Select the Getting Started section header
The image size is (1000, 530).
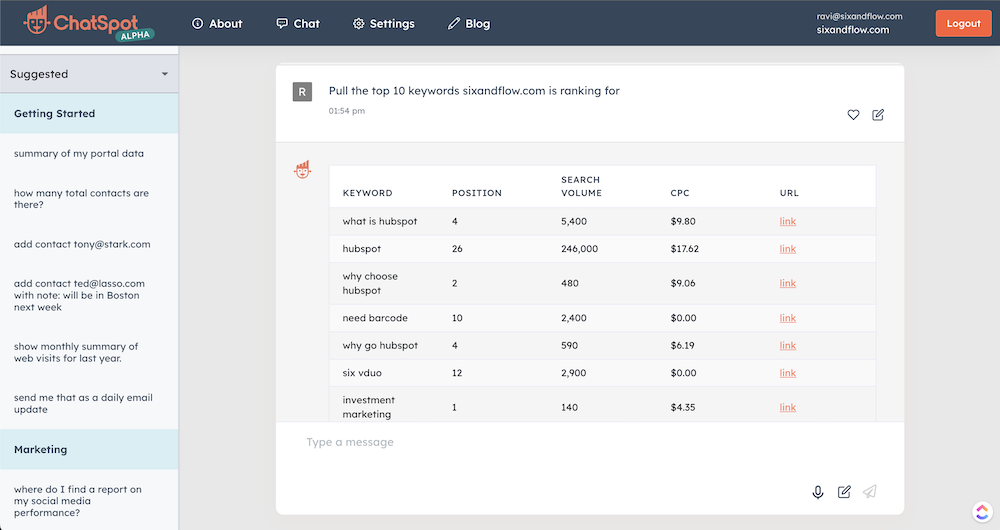point(89,114)
